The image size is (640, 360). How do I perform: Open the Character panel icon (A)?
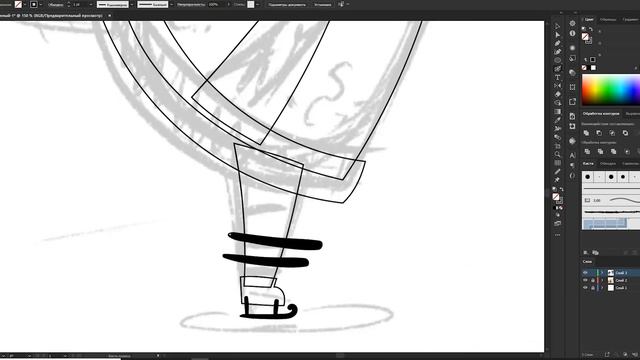(x=572, y=155)
